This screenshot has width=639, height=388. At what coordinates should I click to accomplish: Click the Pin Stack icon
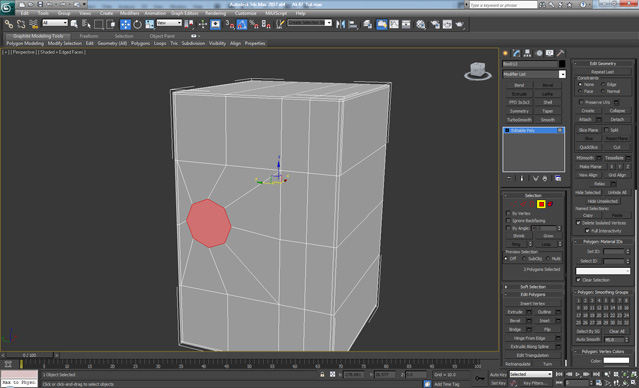point(509,179)
